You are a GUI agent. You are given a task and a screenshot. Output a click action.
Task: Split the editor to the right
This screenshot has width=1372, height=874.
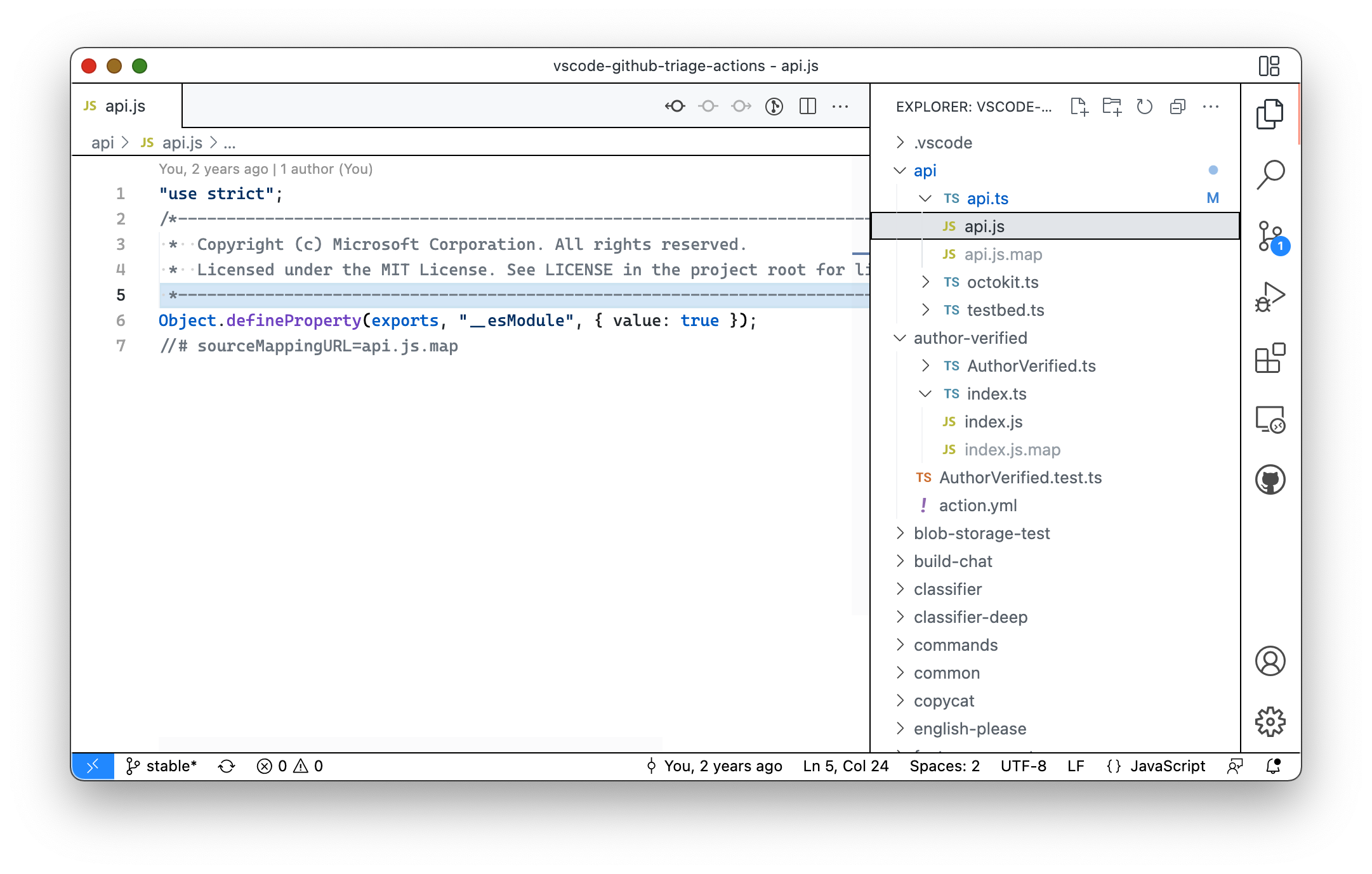click(x=807, y=107)
